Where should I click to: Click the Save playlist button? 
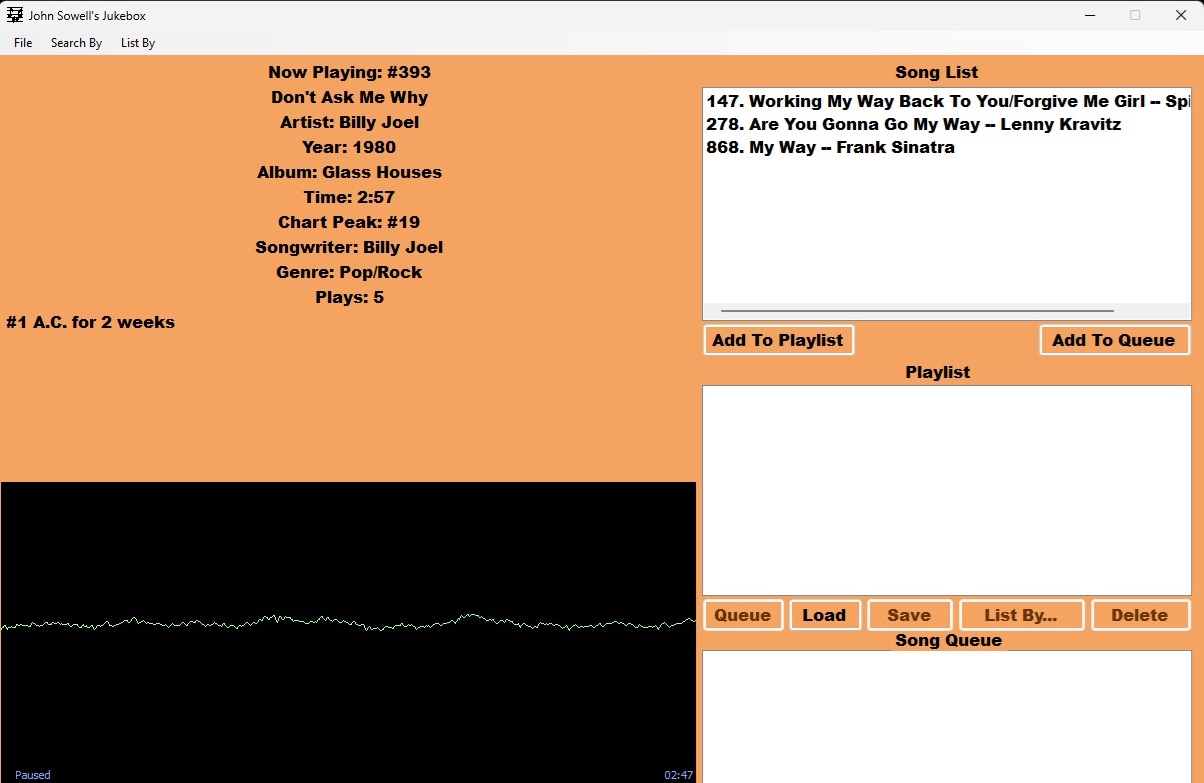click(909, 615)
